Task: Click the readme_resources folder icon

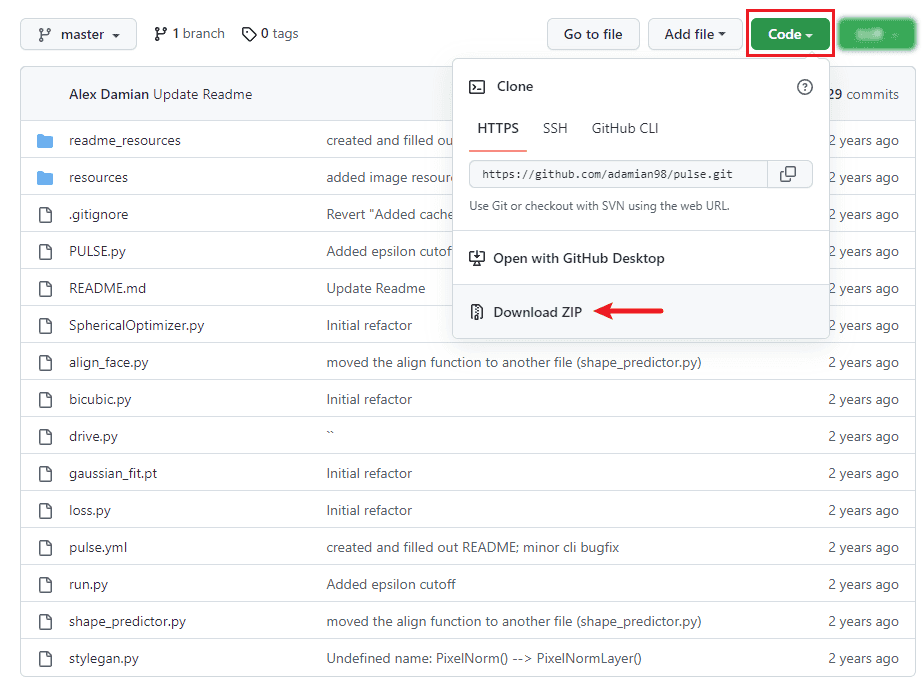Action: coord(45,140)
